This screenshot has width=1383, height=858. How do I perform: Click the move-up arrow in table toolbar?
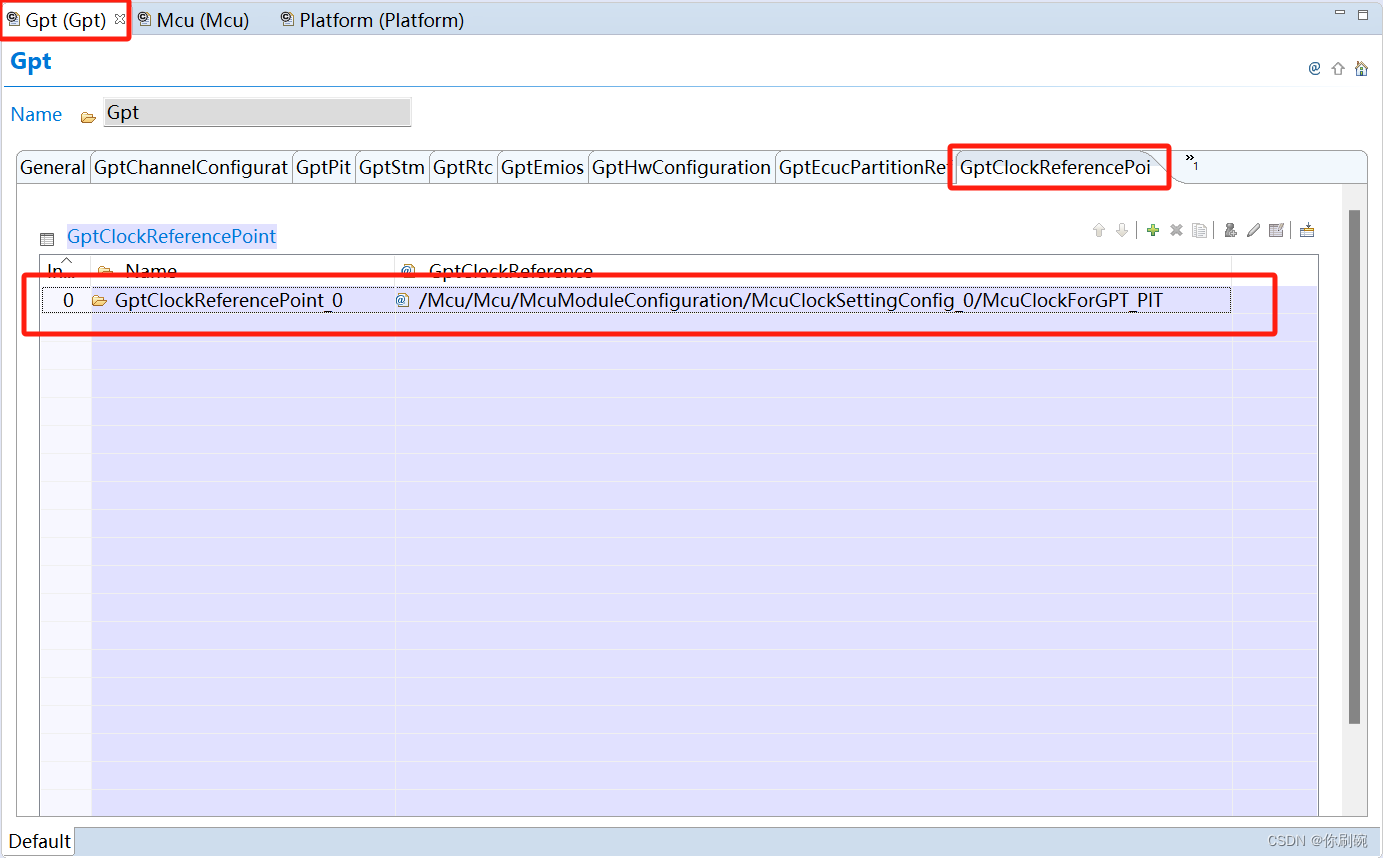click(x=1099, y=230)
